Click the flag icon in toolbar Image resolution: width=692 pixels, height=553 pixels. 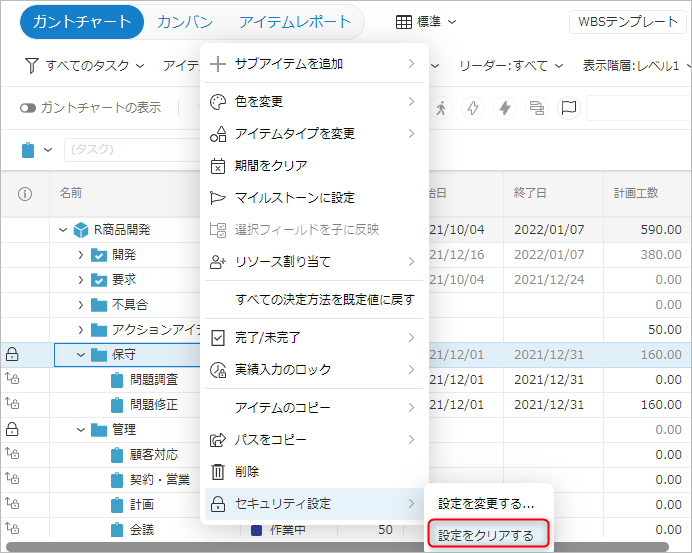point(567,108)
